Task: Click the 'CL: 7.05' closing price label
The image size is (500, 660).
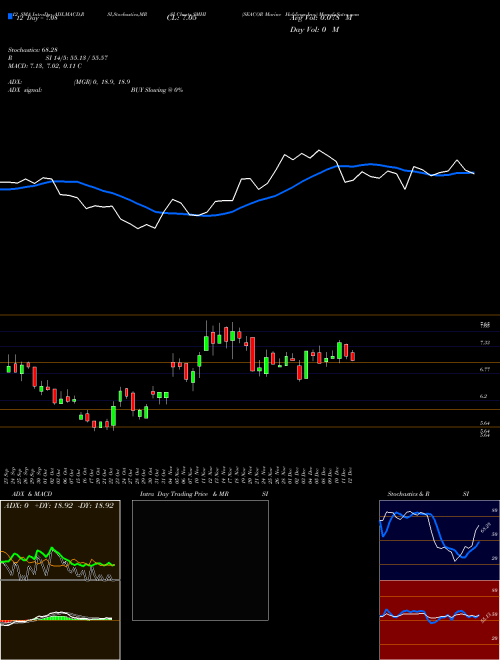Action: tap(182, 18)
